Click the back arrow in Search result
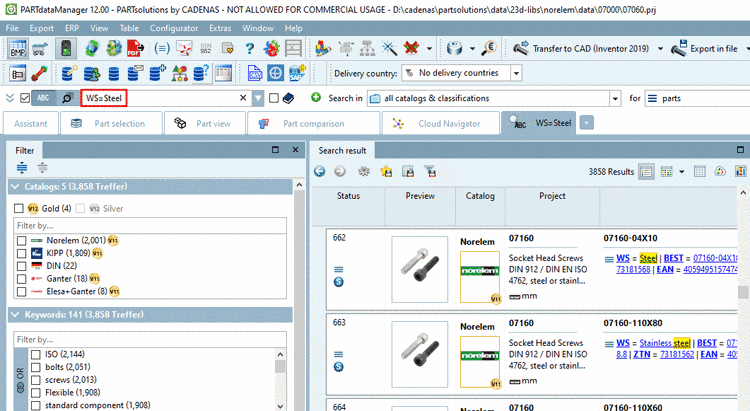750x411 pixels. click(x=320, y=171)
